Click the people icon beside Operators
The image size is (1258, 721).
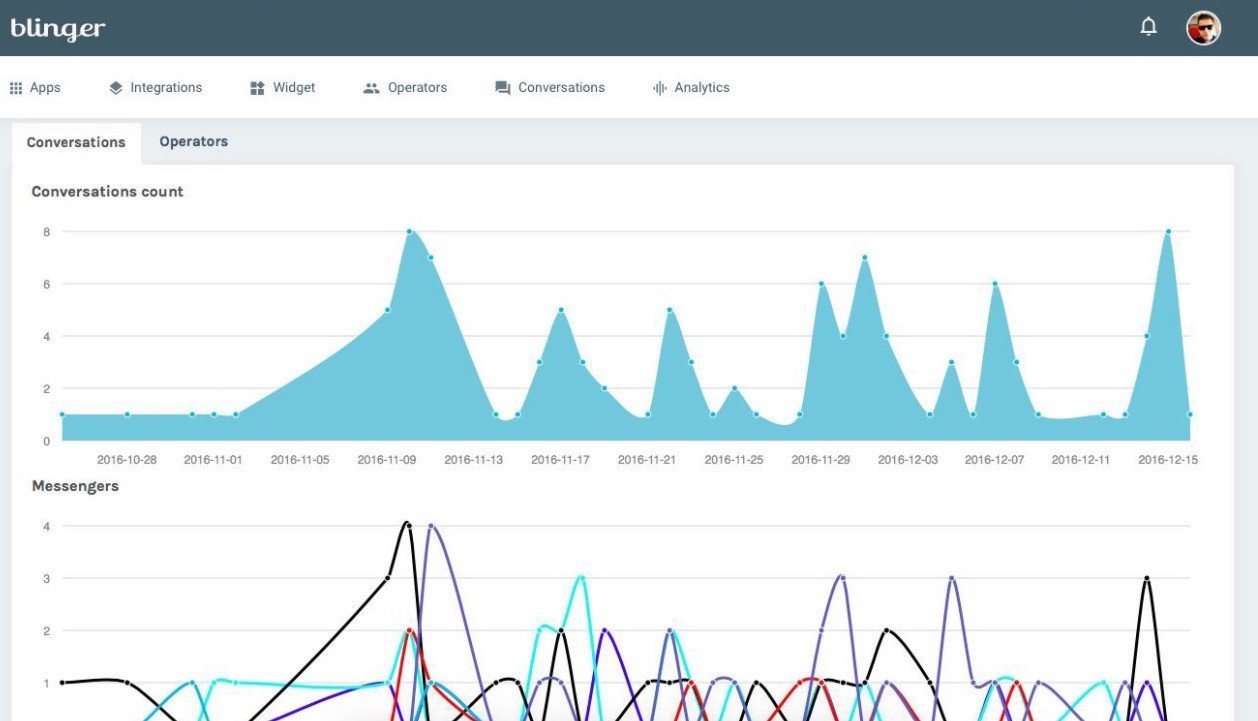click(x=371, y=88)
